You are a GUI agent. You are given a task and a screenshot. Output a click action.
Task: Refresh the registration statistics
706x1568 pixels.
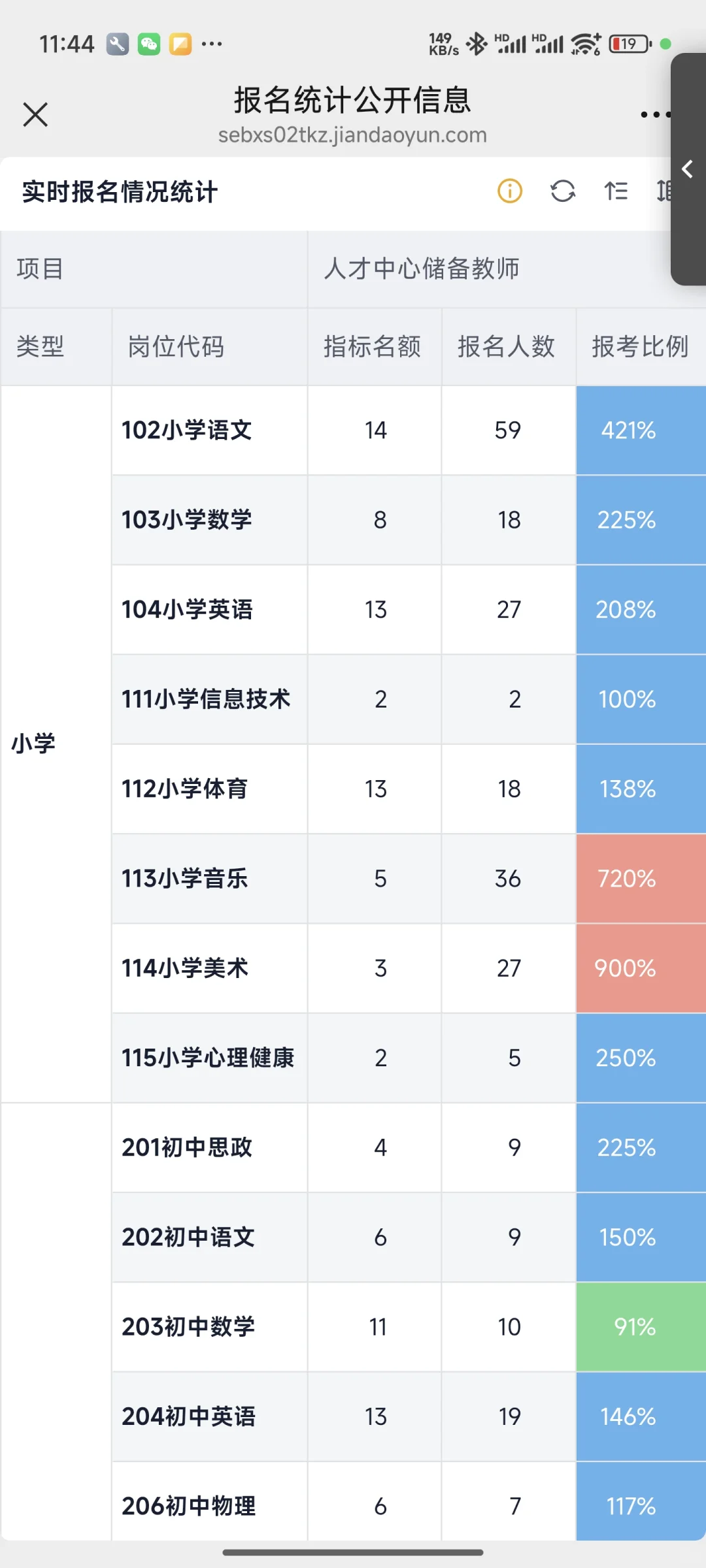(x=563, y=191)
